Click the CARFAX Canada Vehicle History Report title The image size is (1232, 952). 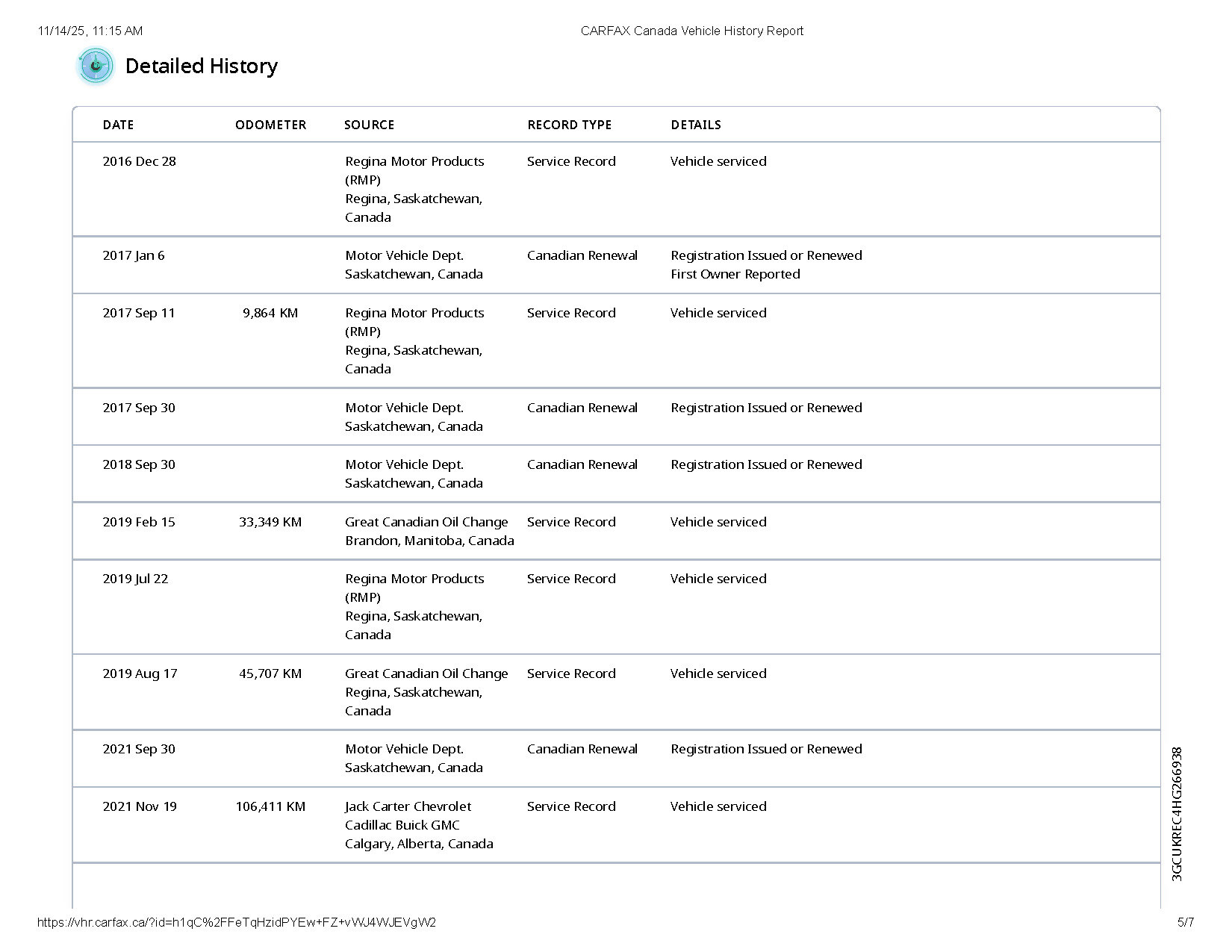coord(691,31)
